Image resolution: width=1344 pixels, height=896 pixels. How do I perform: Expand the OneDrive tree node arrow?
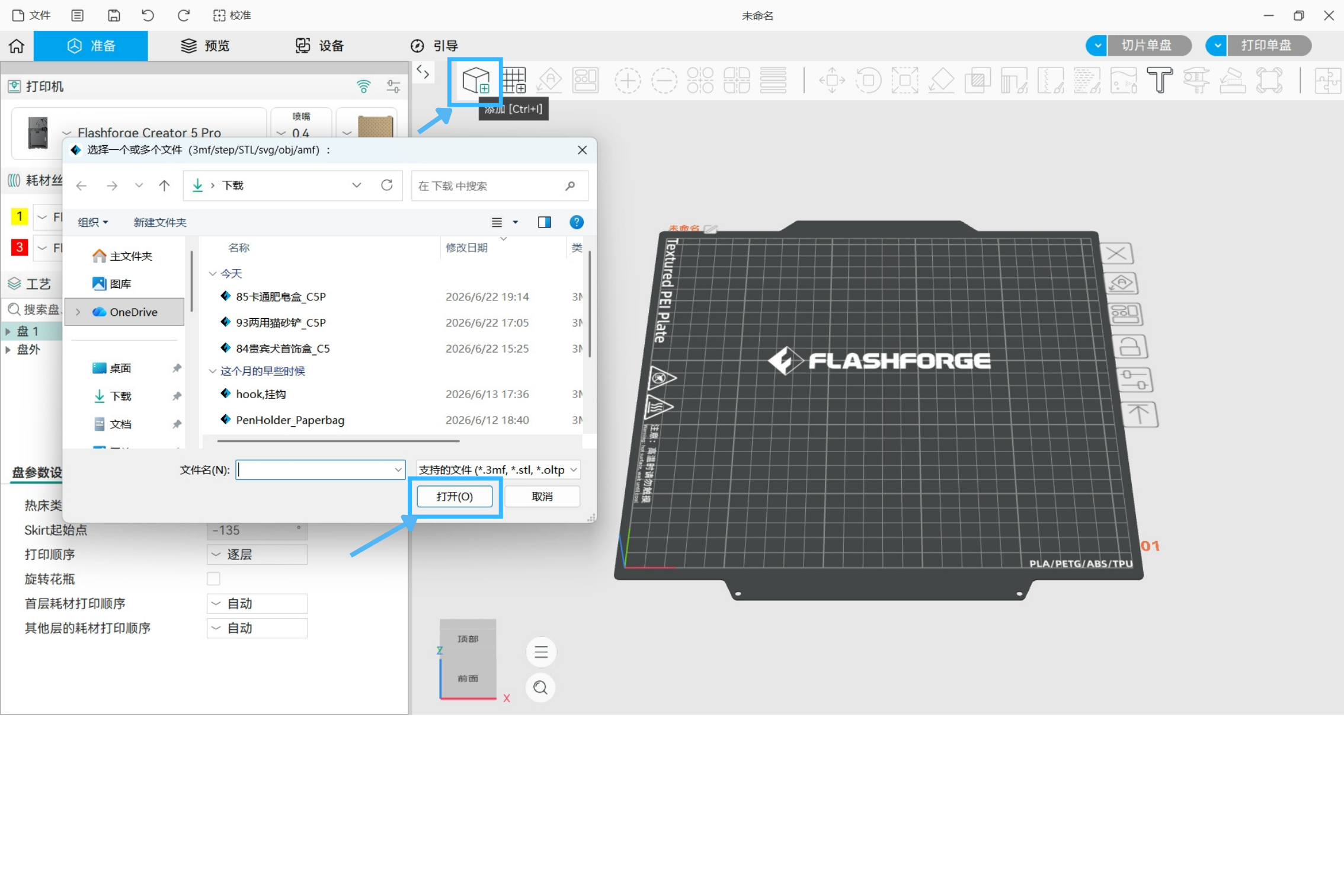coord(78,312)
